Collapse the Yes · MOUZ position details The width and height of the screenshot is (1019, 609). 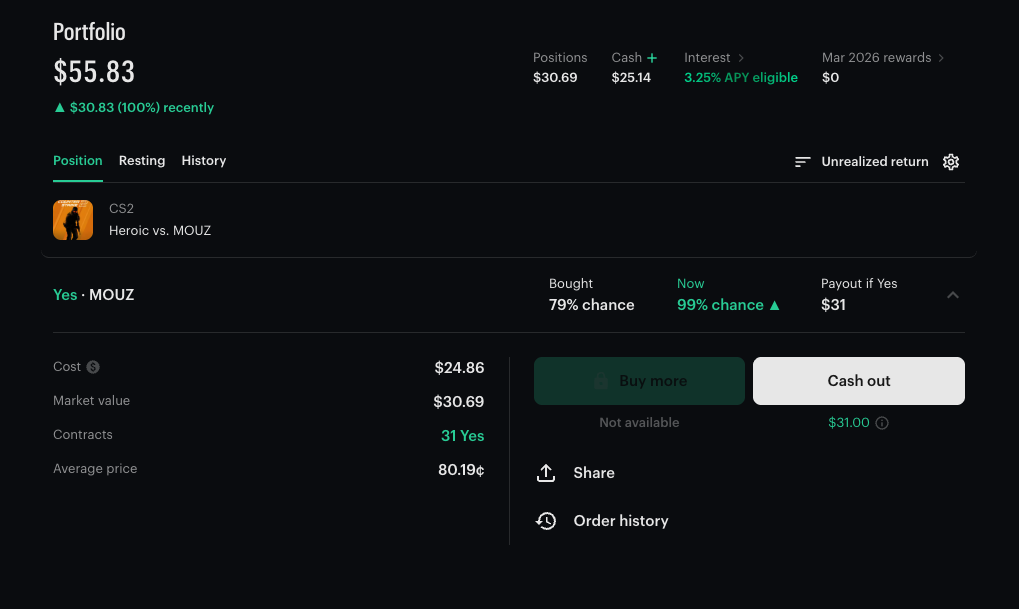pyautogui.click(x=953, y=295)
